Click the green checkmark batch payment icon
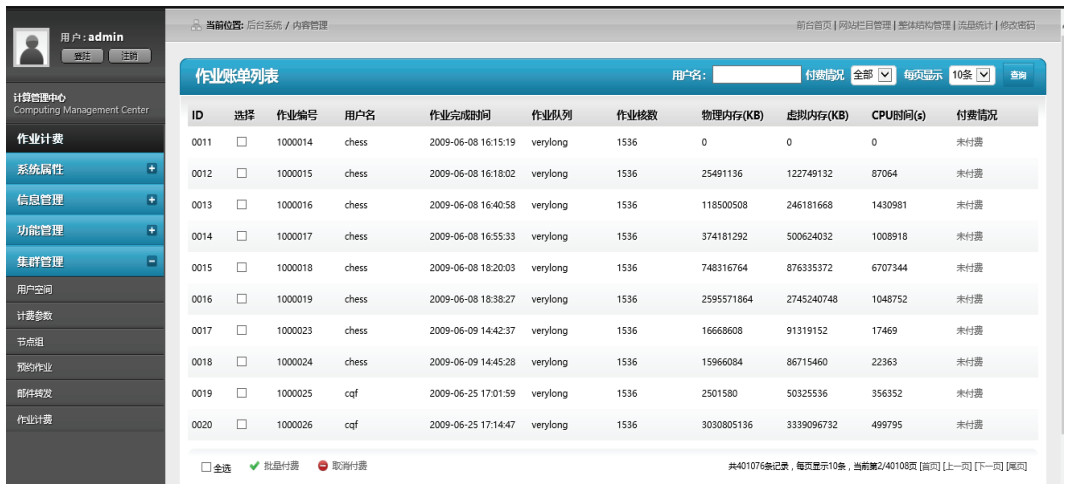The width and height of the screenshot is (1070, 491). tap(255, 466)
